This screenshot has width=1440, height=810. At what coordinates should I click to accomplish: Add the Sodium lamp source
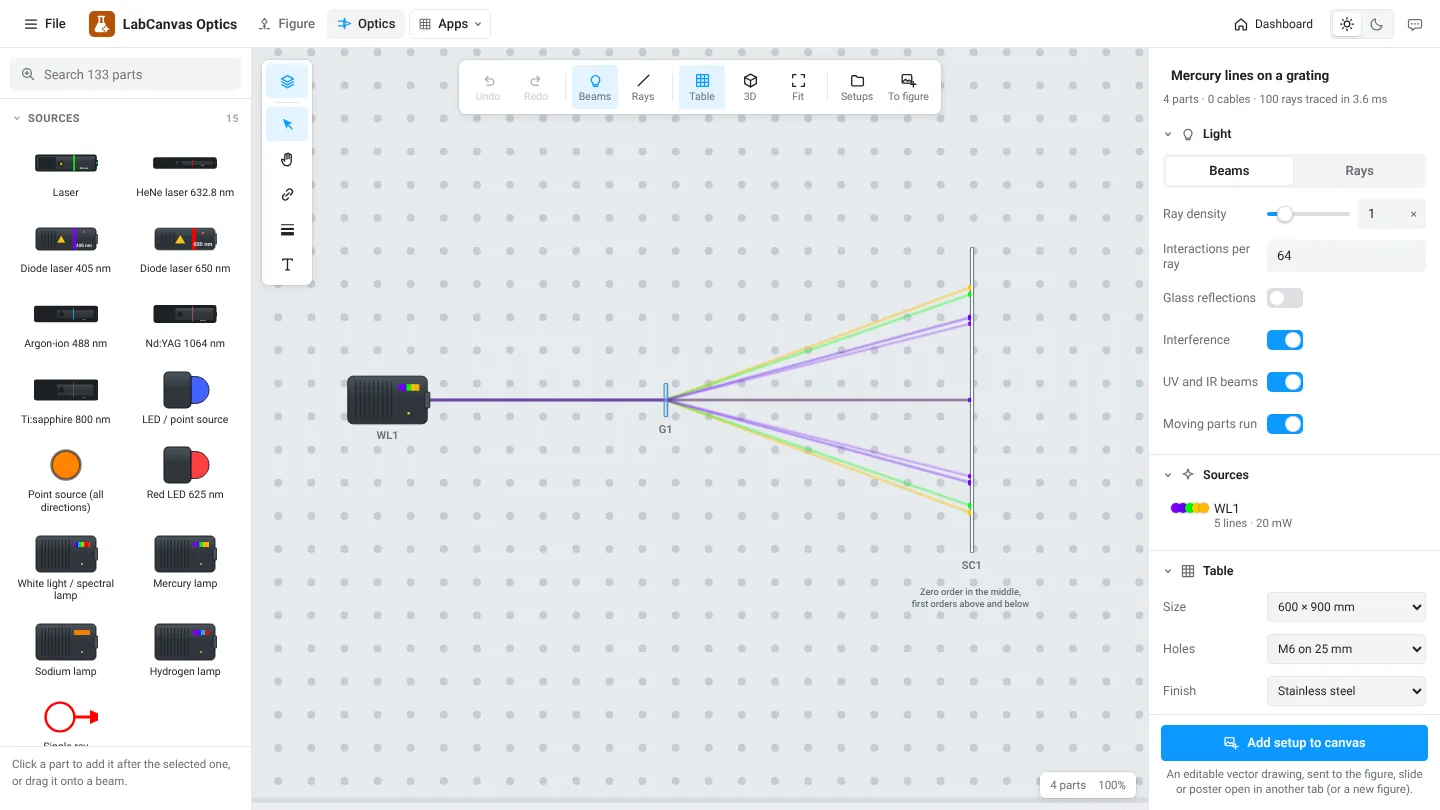(x=66, y=650)
